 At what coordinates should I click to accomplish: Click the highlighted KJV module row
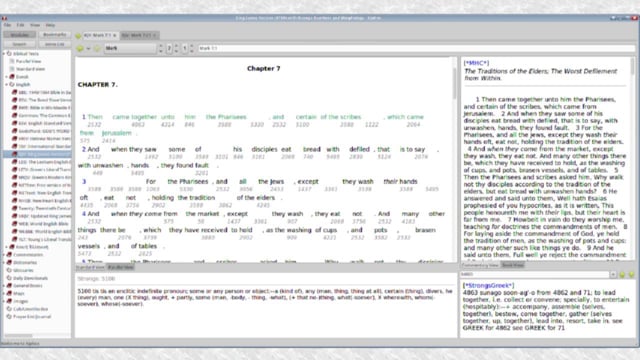tap(37, 154)
